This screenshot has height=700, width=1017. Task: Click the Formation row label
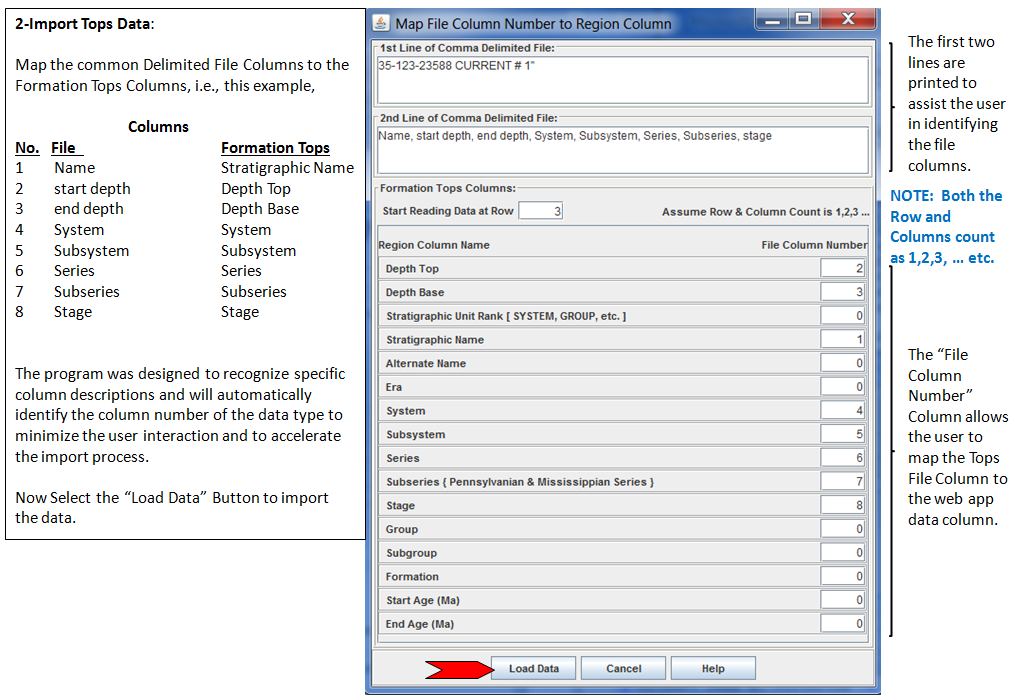(x=412, y=577)
